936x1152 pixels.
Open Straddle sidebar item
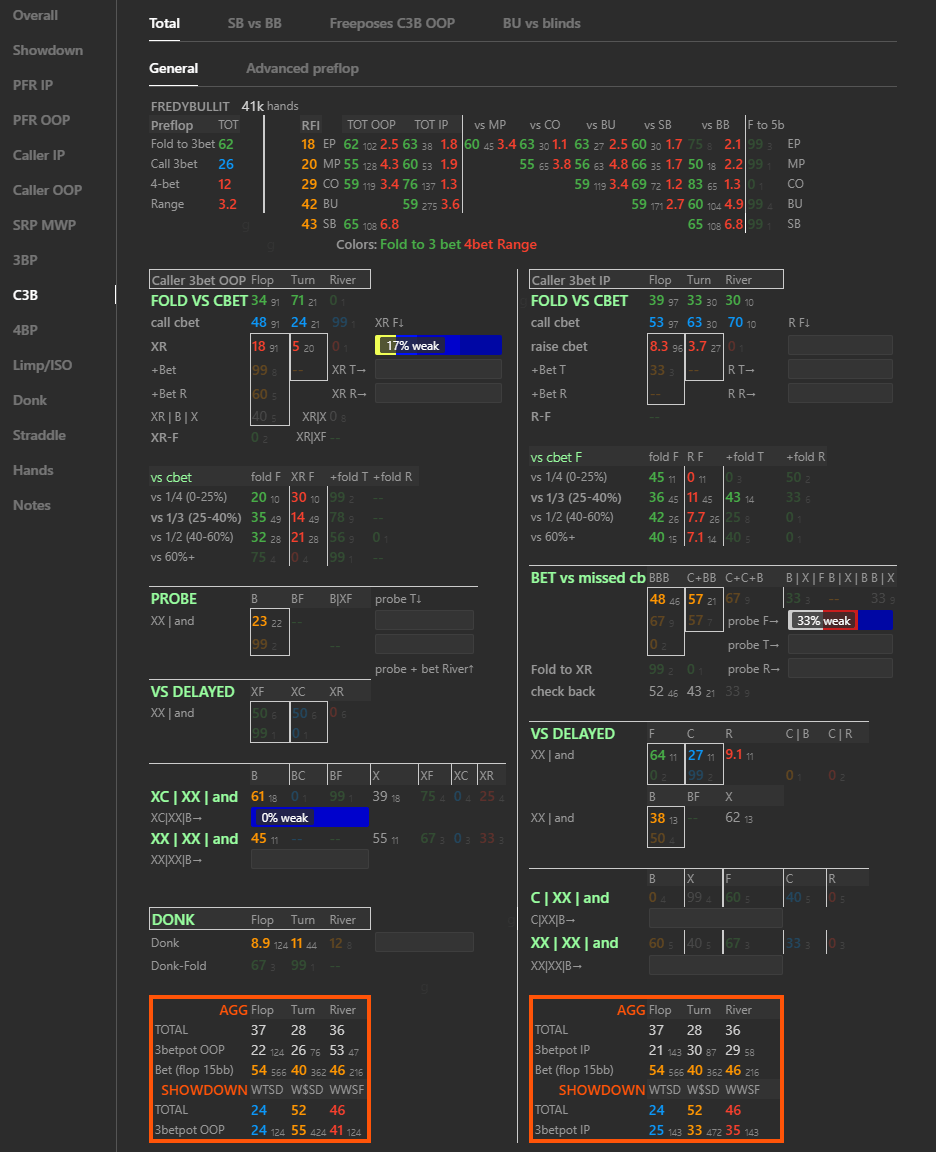(x=39, y=435)
